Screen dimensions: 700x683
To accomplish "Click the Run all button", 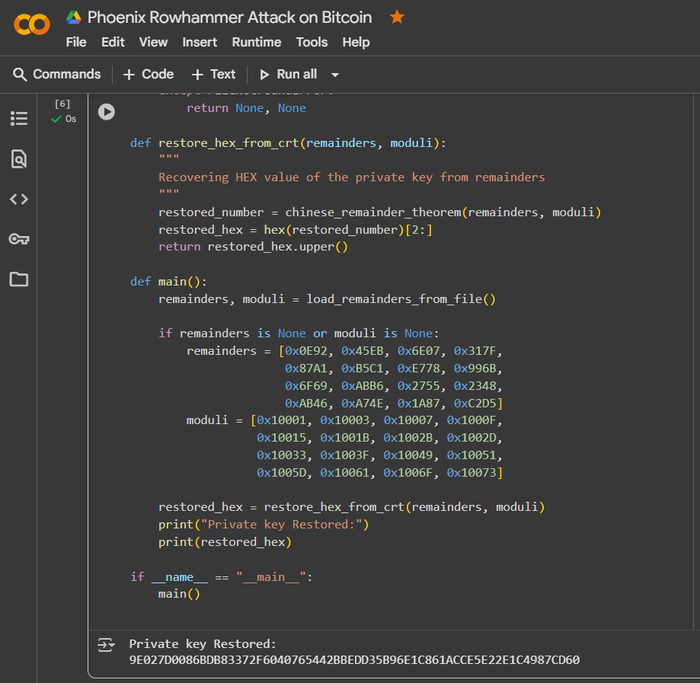I will tap(289, 74).
